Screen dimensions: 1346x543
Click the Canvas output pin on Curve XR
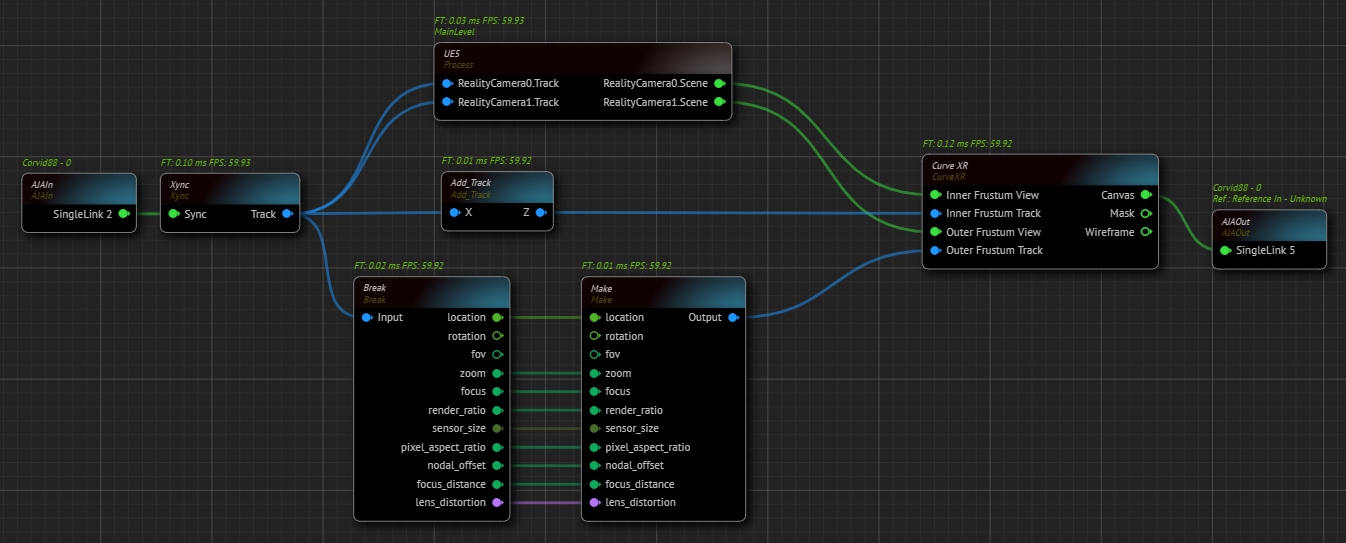(1145, 195)
